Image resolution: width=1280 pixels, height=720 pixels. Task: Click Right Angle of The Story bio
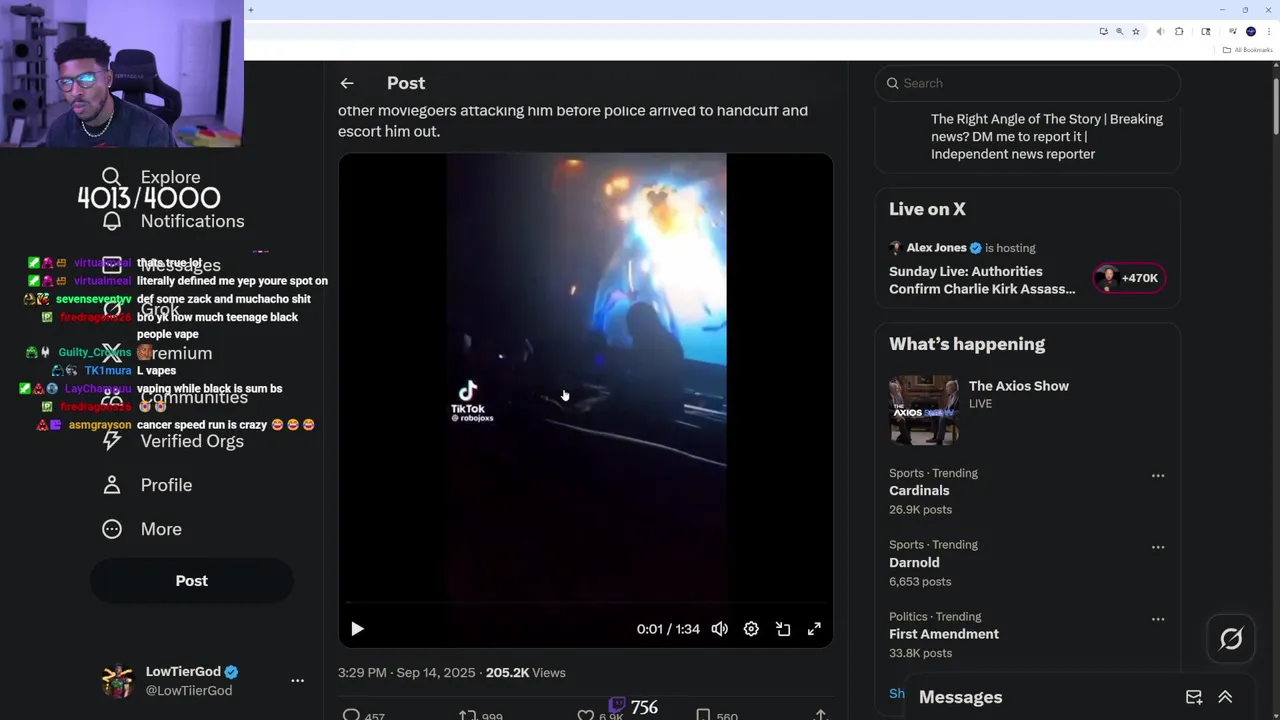pos(1047,136)
